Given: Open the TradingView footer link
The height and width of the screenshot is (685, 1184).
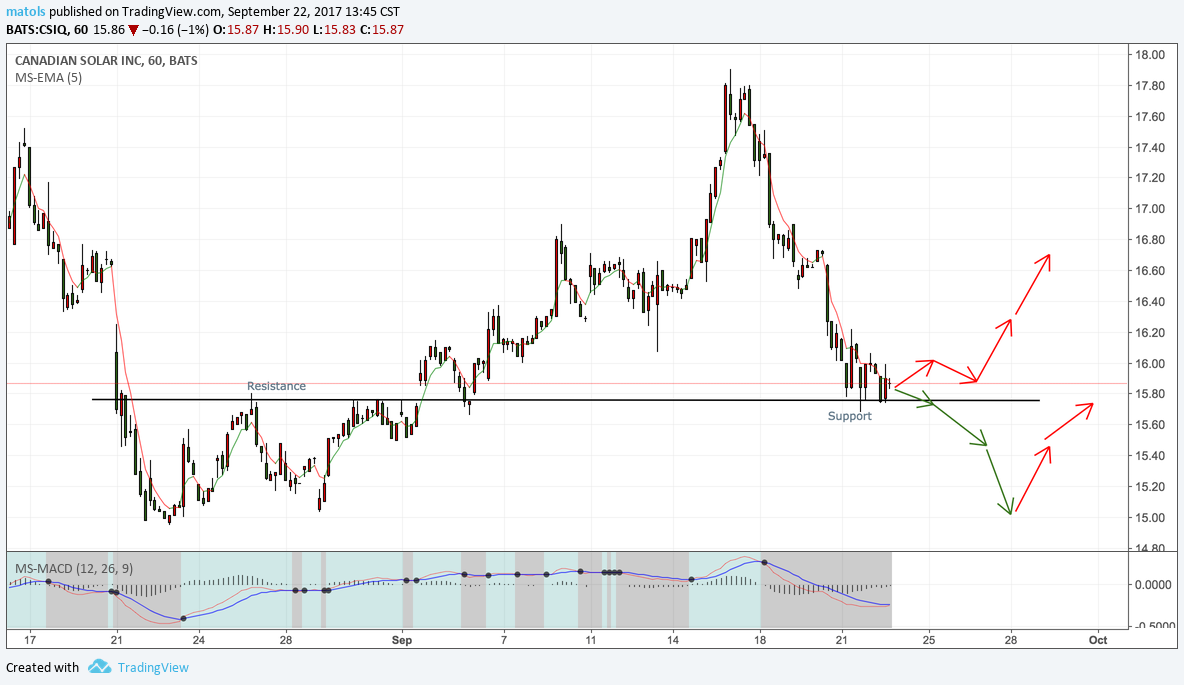Looking at the screenshot, I should pyautogui.click(x=153, y=668).
